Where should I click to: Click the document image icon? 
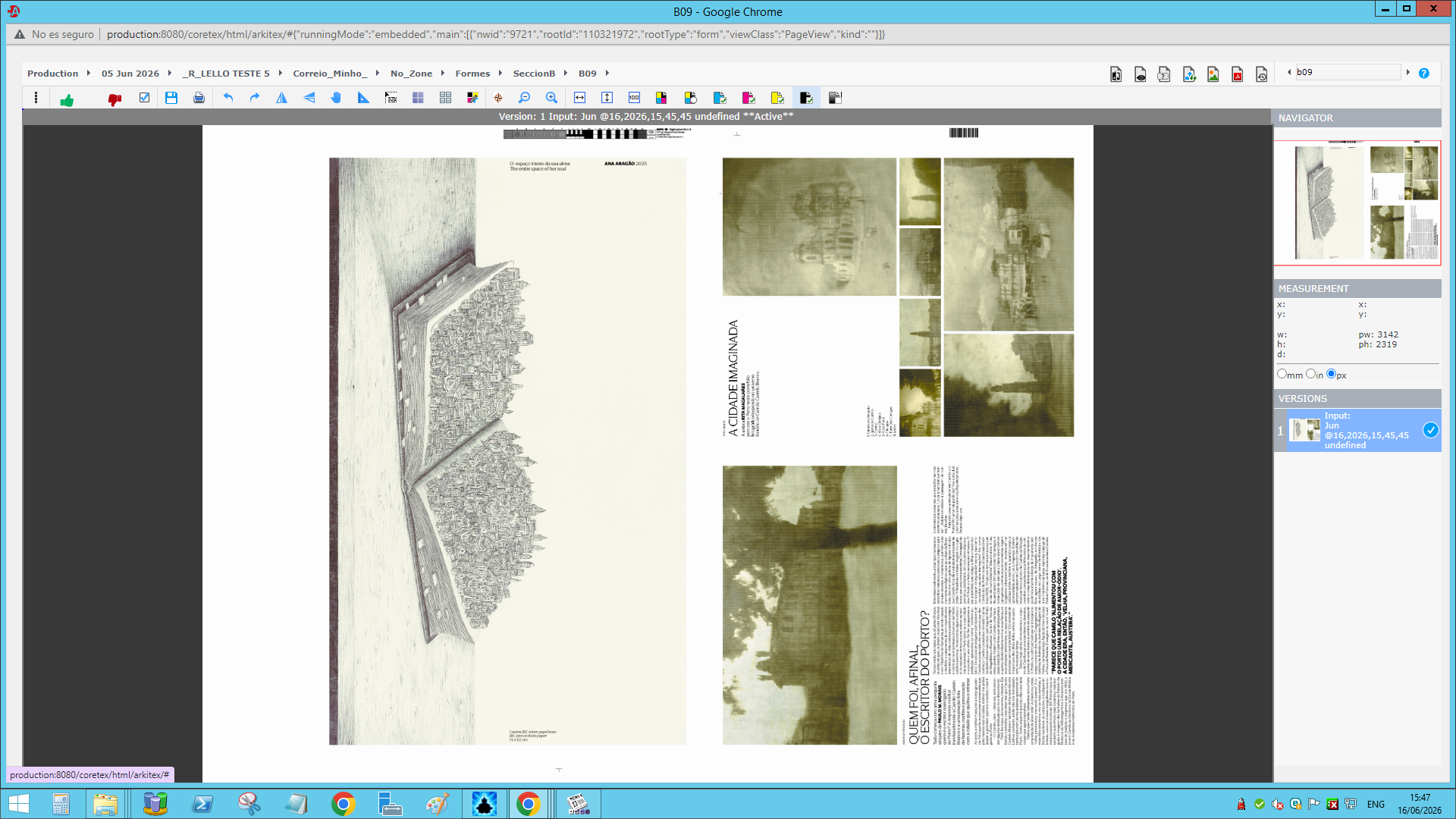tap(1213, 74)
